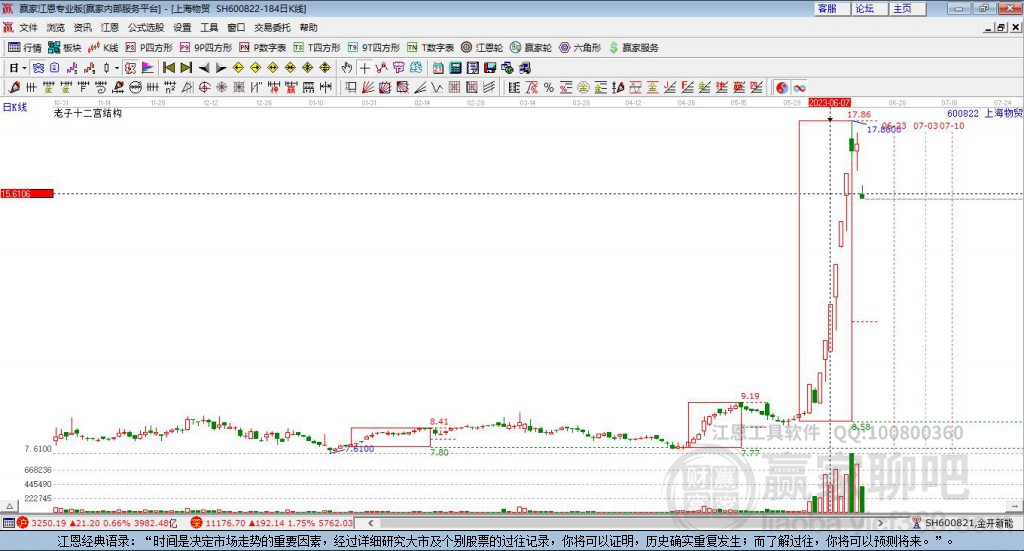Image resolution: width=1024 pixels, height=551 pixels.
Task: Click the 赢家服务 dollar sign button
Action: point(634,47)
